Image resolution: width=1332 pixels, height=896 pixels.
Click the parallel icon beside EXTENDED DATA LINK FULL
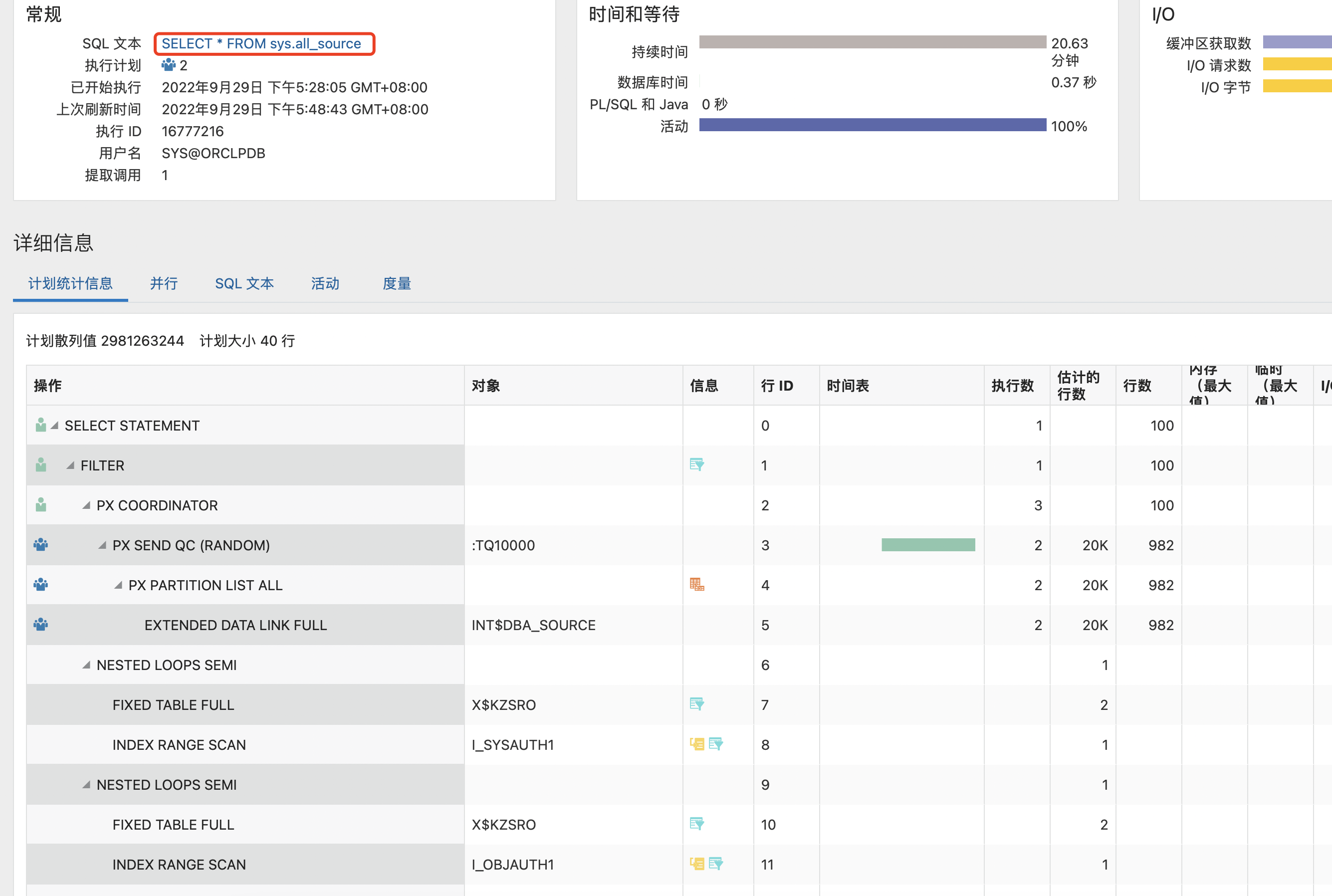40,625
